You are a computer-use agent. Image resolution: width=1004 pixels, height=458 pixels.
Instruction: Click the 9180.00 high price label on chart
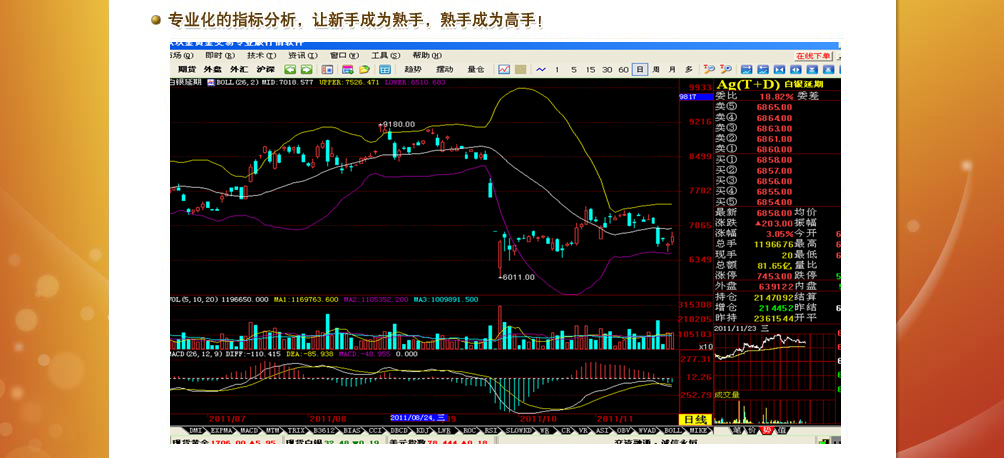[398, 124]
